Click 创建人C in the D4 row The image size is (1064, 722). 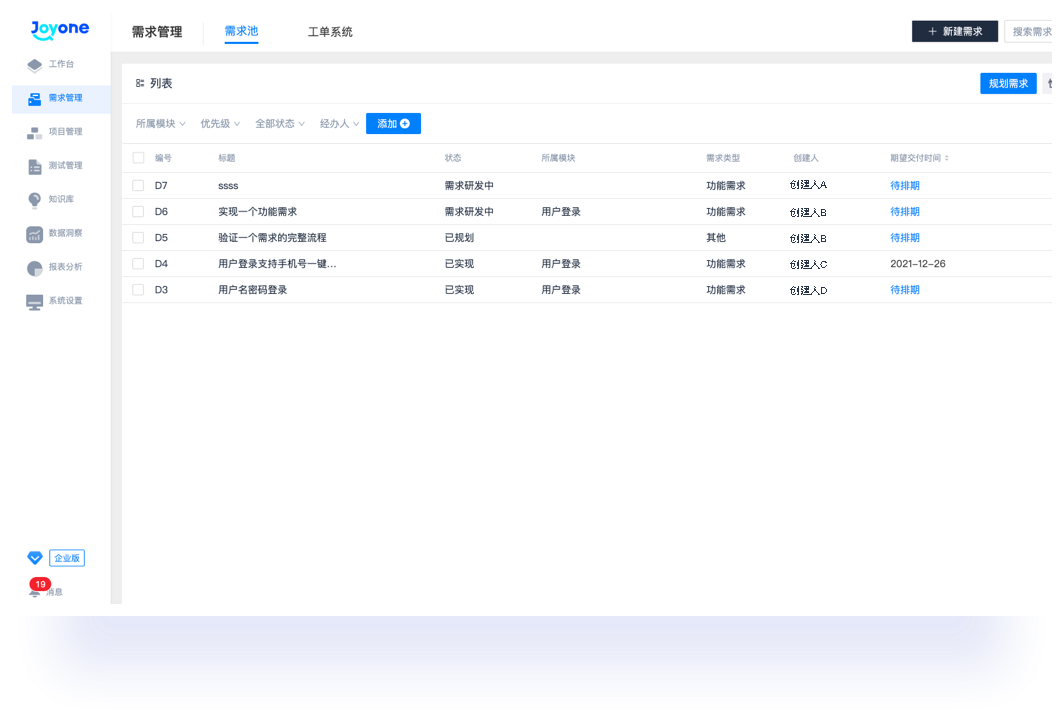pos(808,264)
